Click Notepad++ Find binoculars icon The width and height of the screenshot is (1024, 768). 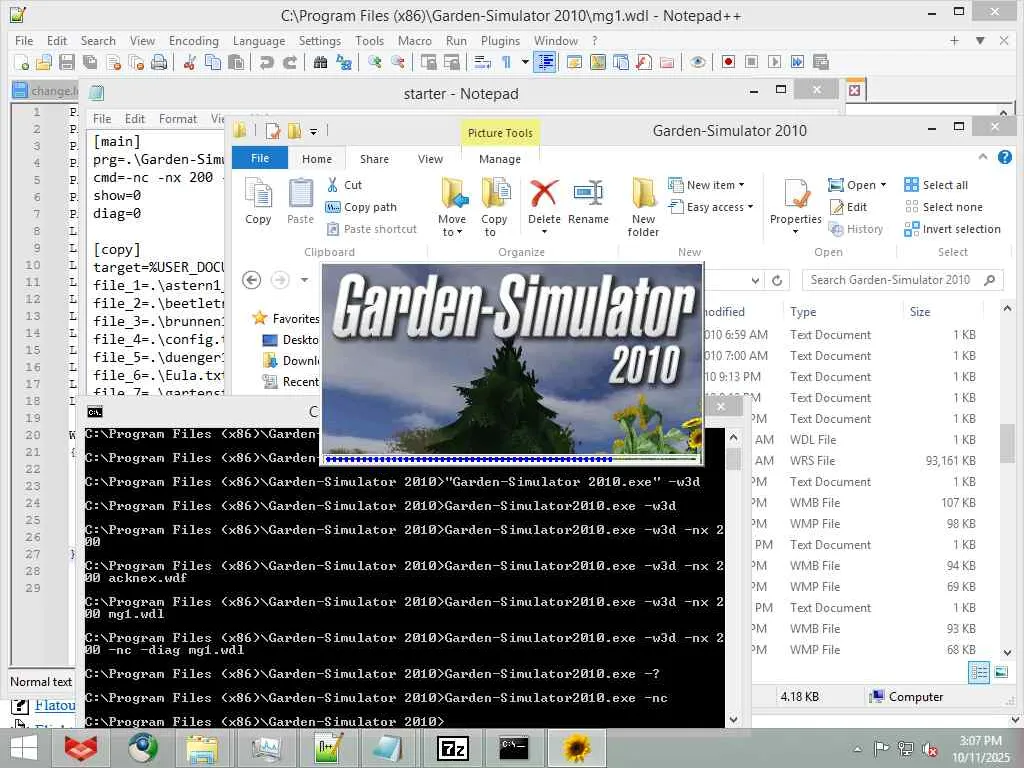pyautogui.click(x=321, y=62)
